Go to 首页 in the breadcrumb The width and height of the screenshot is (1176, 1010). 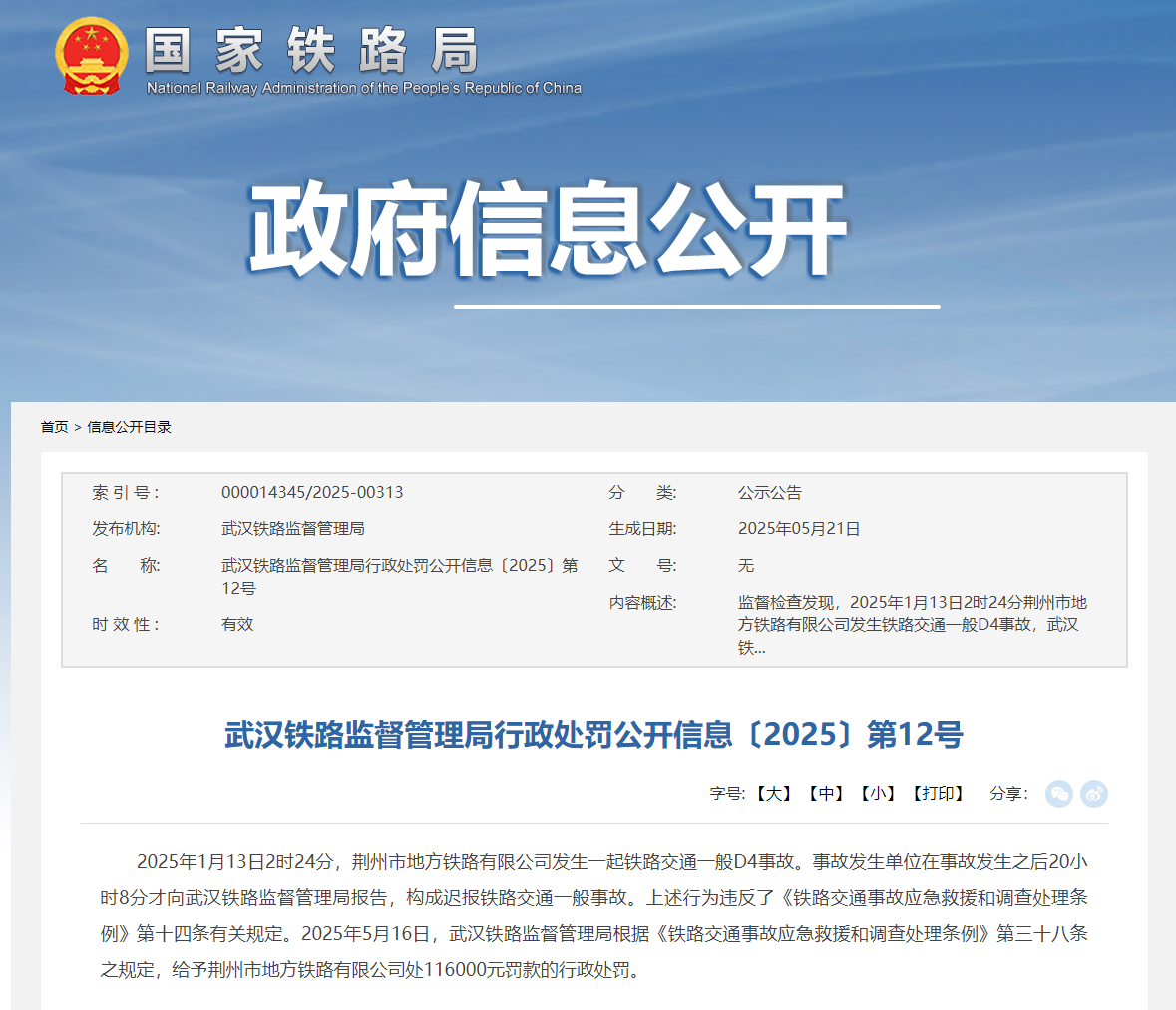pos(54,427)
